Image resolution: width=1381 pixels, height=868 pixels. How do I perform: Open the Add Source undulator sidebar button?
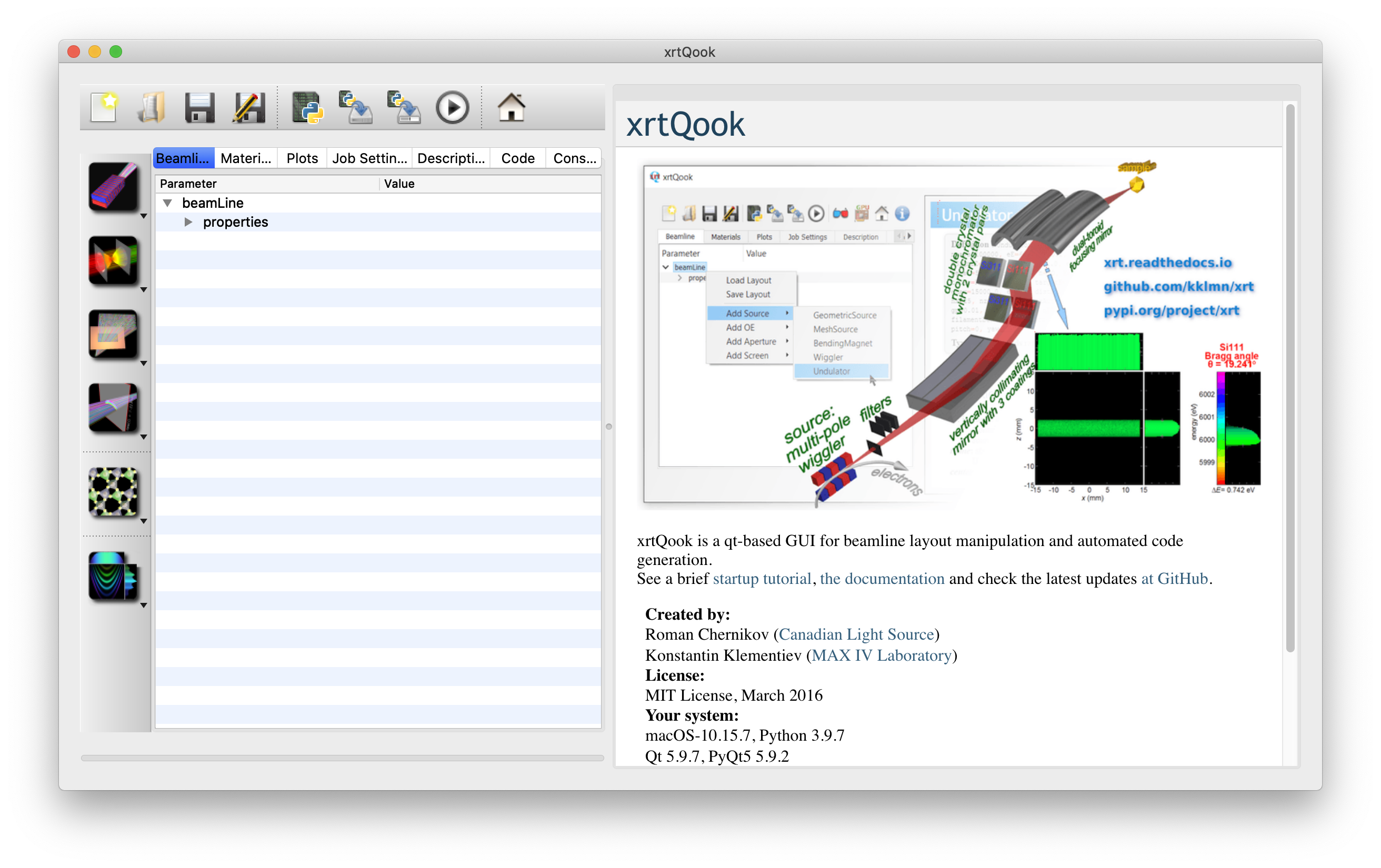pyautogui.click(x=114, y=186)
